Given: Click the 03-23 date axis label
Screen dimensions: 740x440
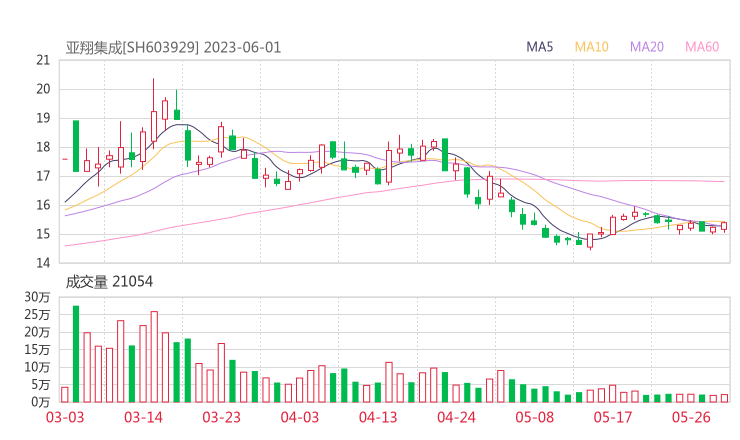Looking at the screenshot, I should coord(221,417).
